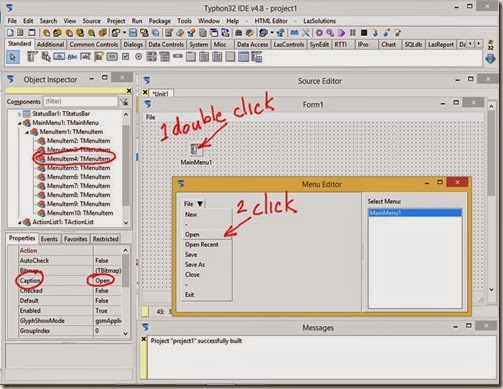The width and height of the screenshot is (503, 389).
Task: Pick the TActionList component in palette
Action: coord(256,57)
